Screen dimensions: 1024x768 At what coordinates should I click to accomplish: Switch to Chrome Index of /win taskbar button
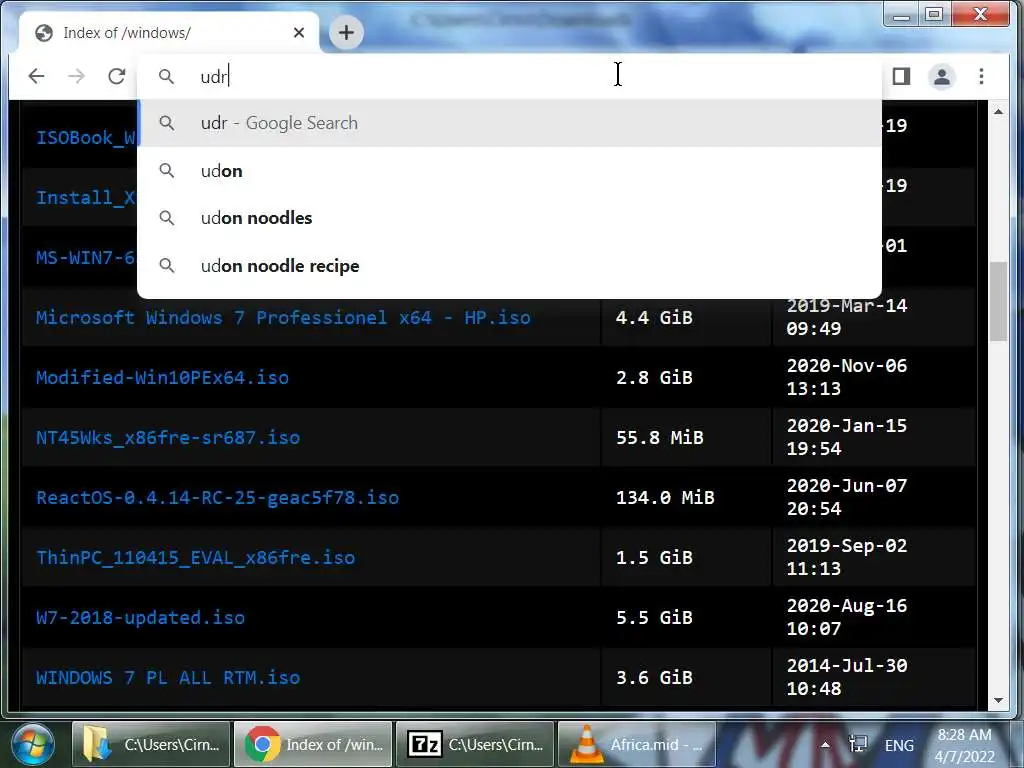[313, 744]
